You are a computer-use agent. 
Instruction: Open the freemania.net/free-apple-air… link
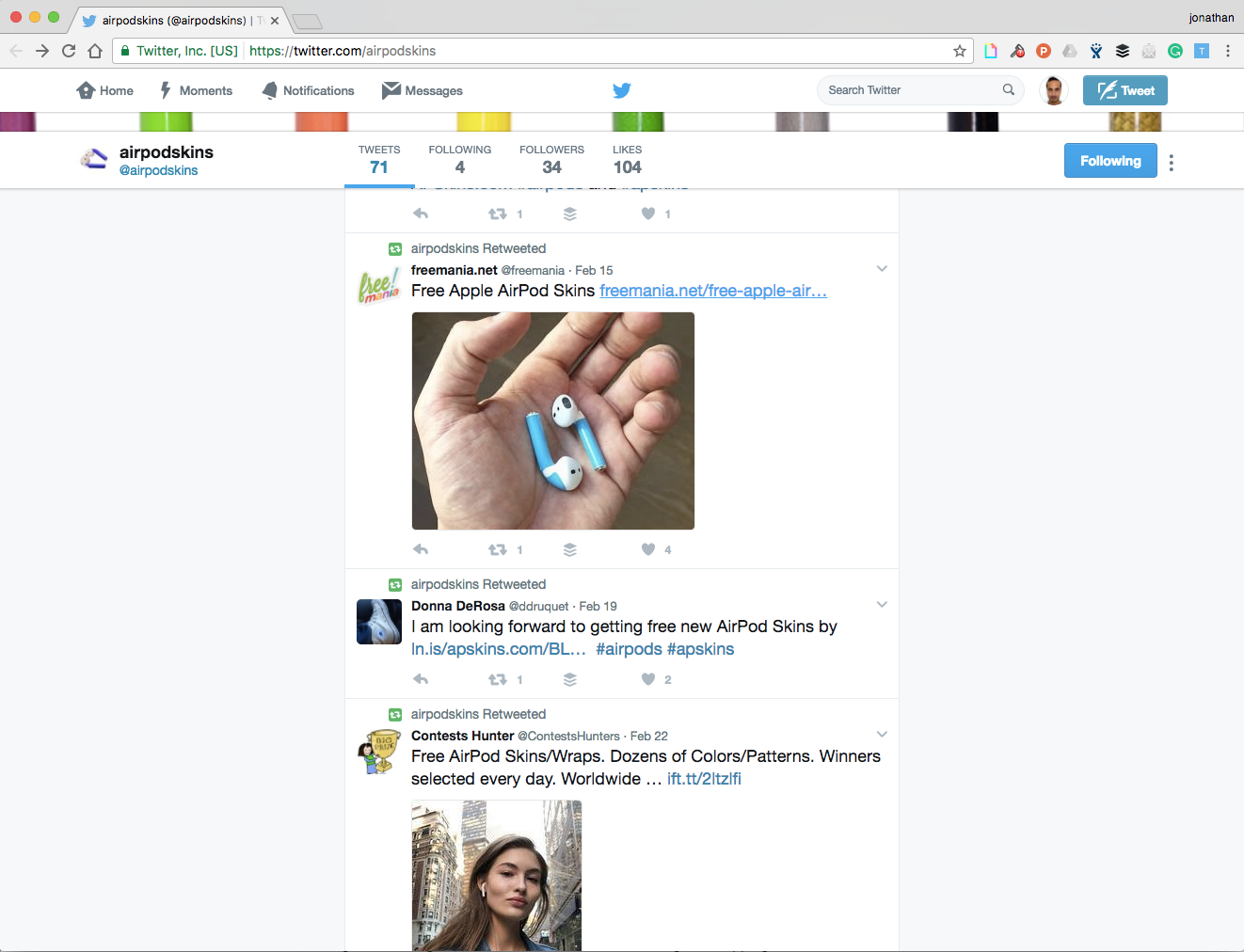point(713,291)
